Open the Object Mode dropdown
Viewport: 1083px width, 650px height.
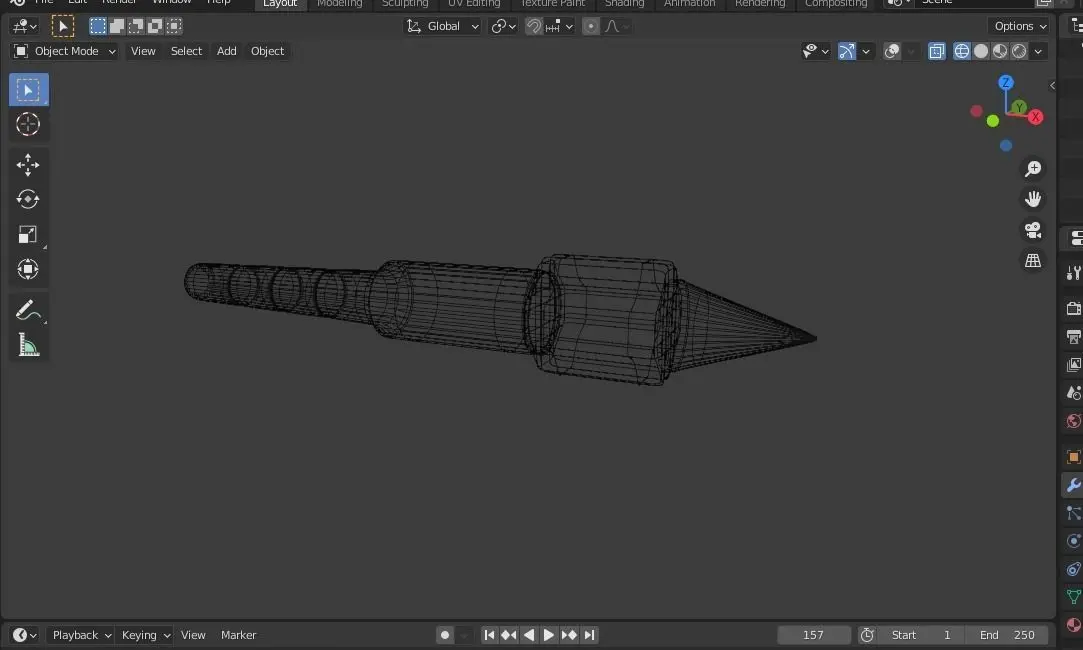tap(65, 51)
